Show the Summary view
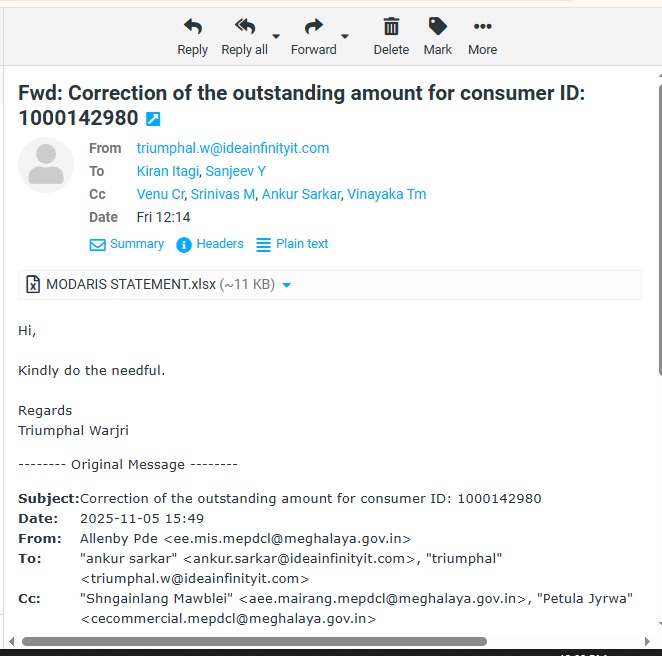The height and width of the screenshot is (656, 662). (127, 244)
